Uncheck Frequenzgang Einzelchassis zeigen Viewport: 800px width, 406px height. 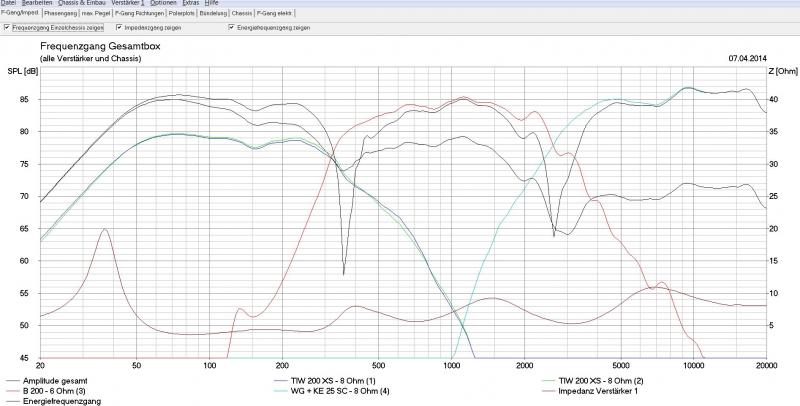coord(8,28)
